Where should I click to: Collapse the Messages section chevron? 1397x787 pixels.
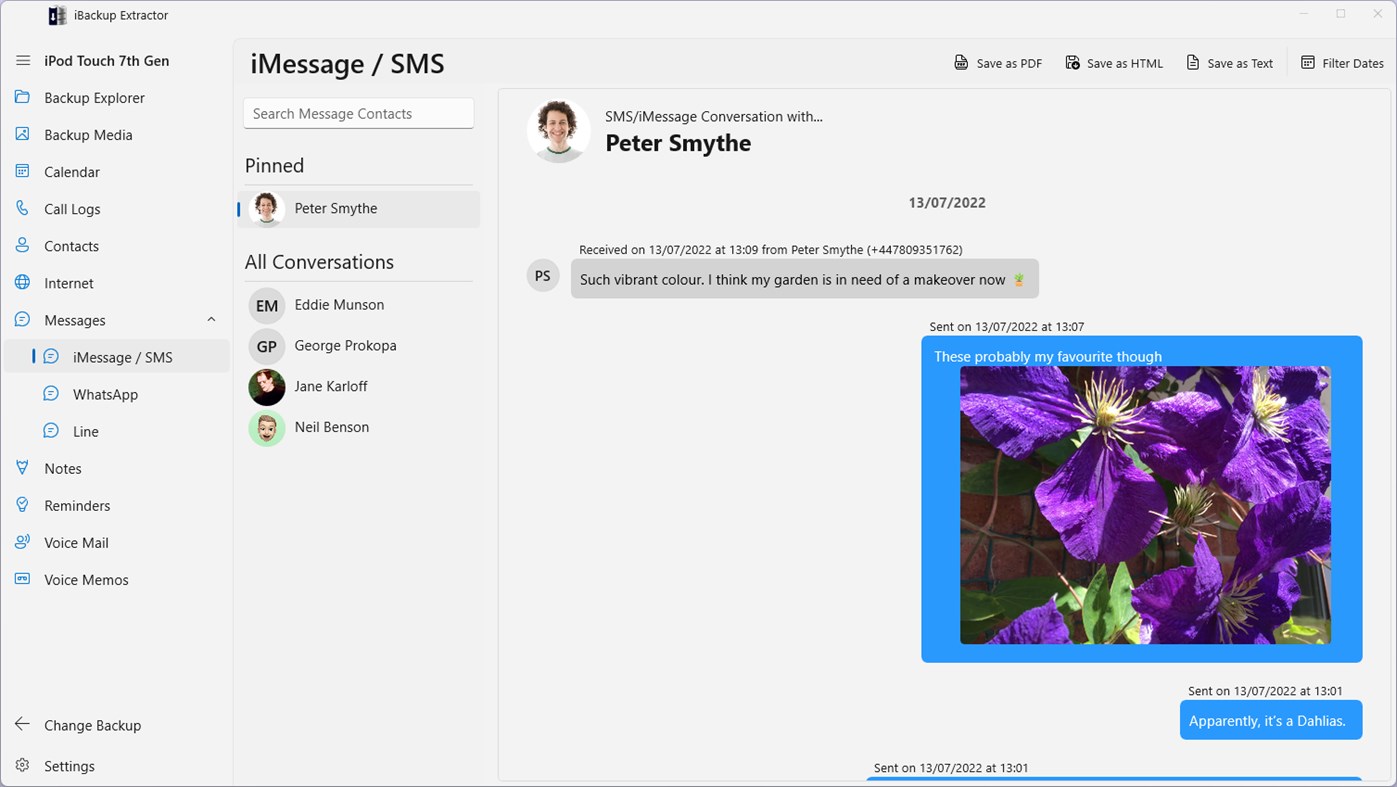point(211,319)
